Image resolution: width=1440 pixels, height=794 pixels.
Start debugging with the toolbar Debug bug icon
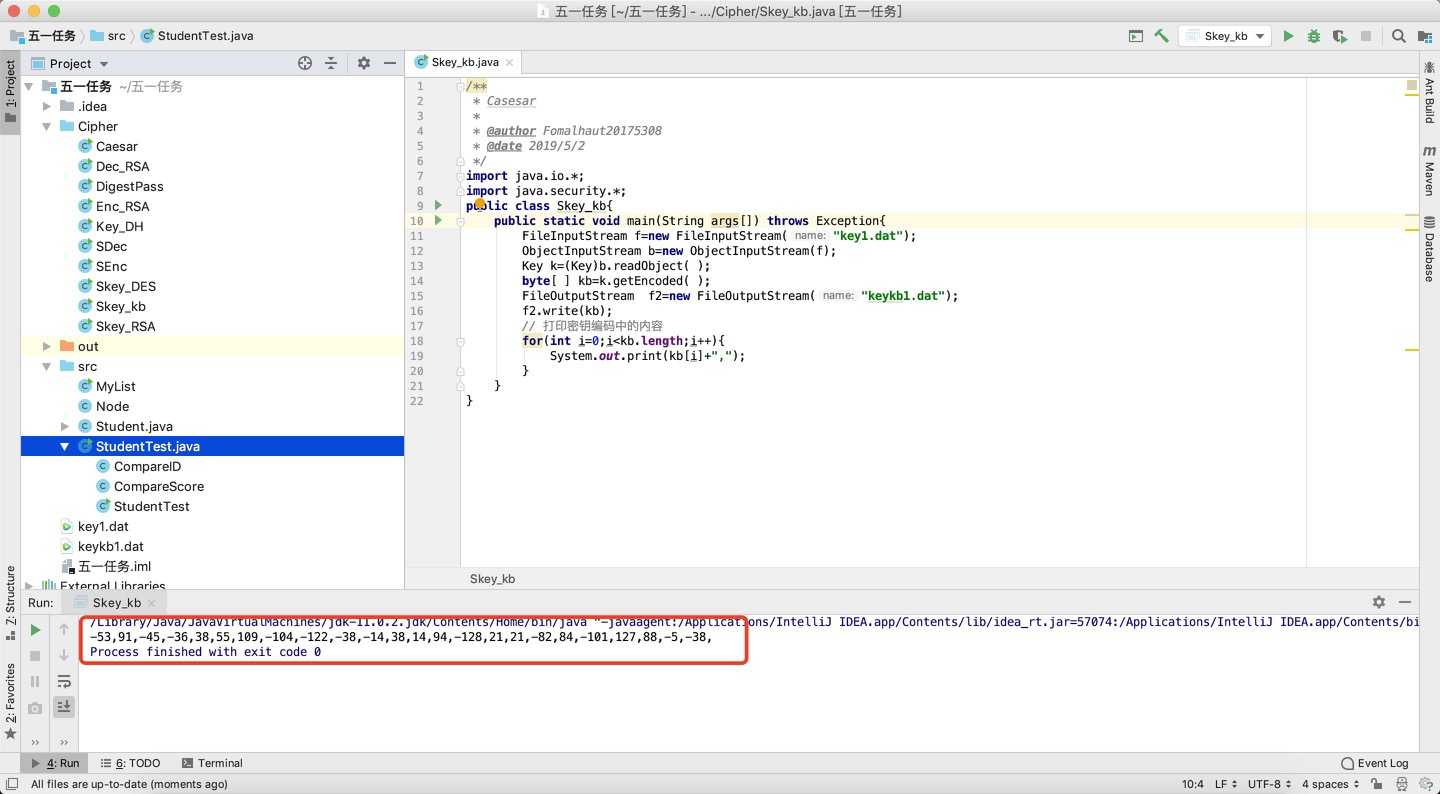pyautogui.click(x=1314, y=36)
